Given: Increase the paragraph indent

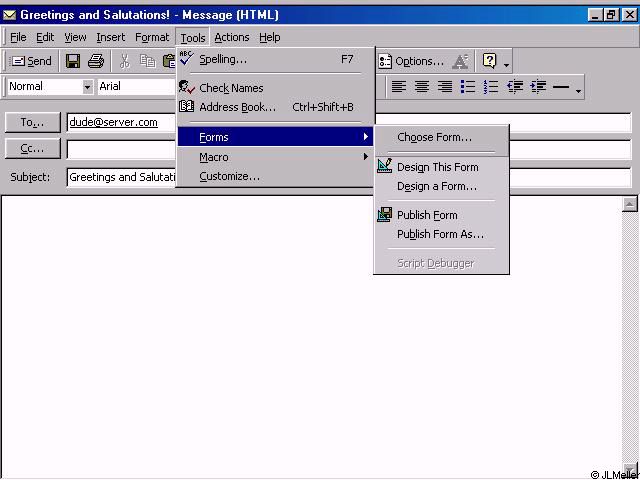Looking at the screenshot, I should pos(538,87).
